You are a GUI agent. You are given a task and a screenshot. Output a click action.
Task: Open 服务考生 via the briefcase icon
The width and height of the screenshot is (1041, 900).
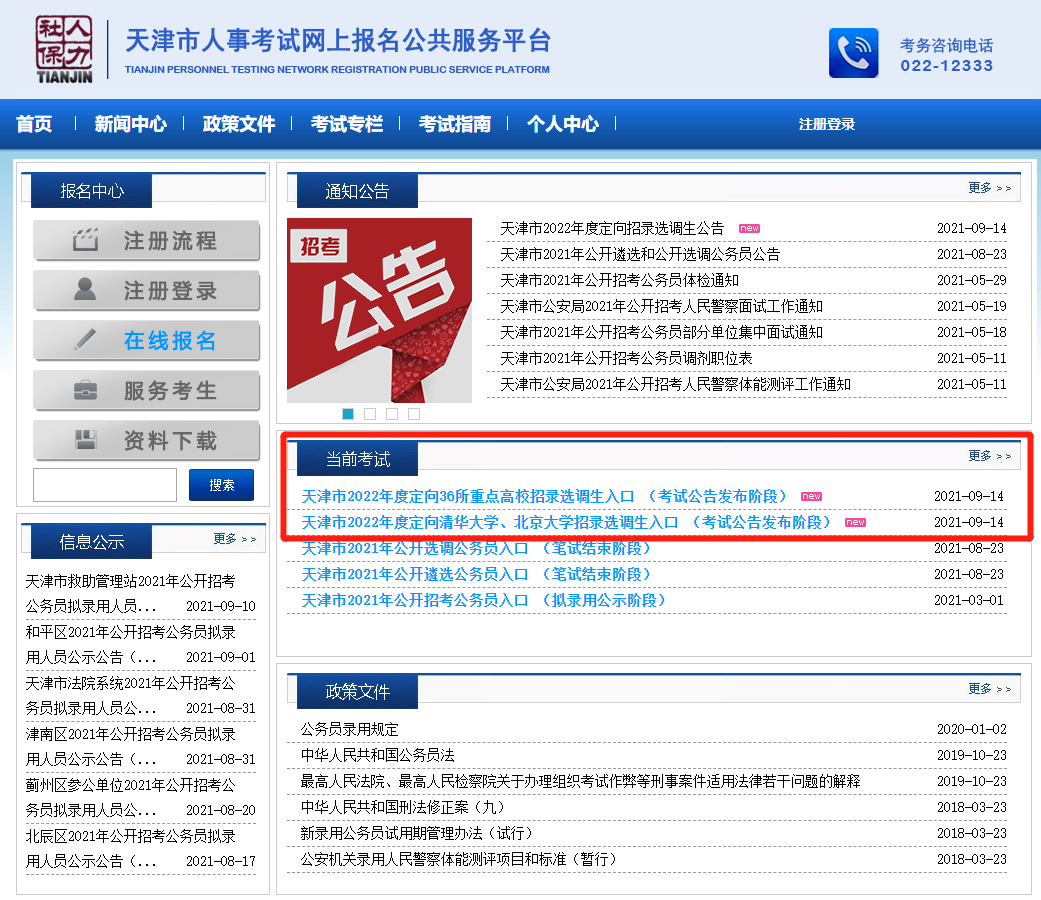pos(88,391)
